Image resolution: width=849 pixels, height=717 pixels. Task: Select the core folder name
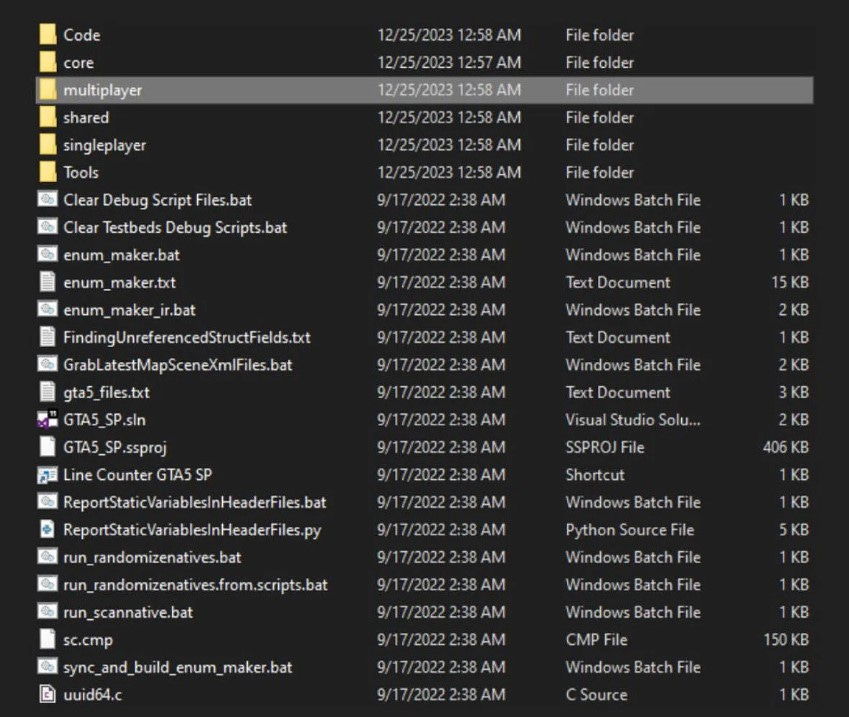pyautogui.click(x=79, y=63)
